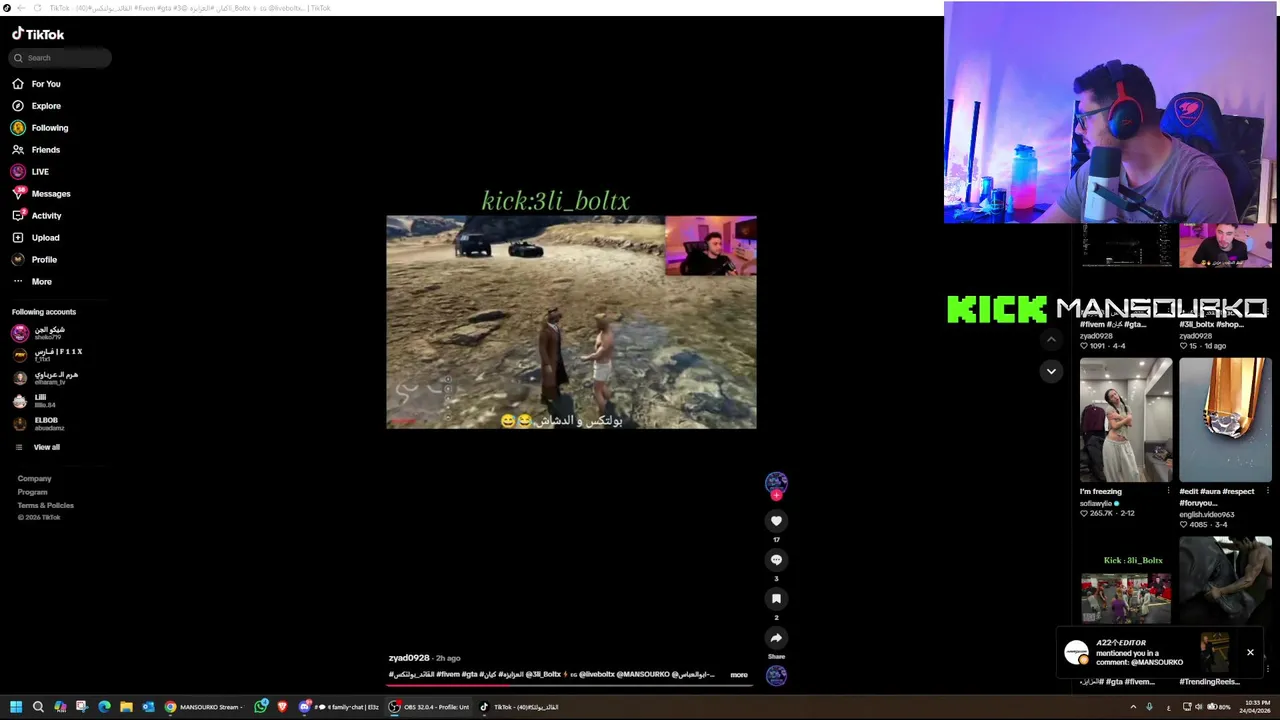1280x720 pixels.
Task: Switch to OBS 32.0.4 window
Action: click(429, 707)
